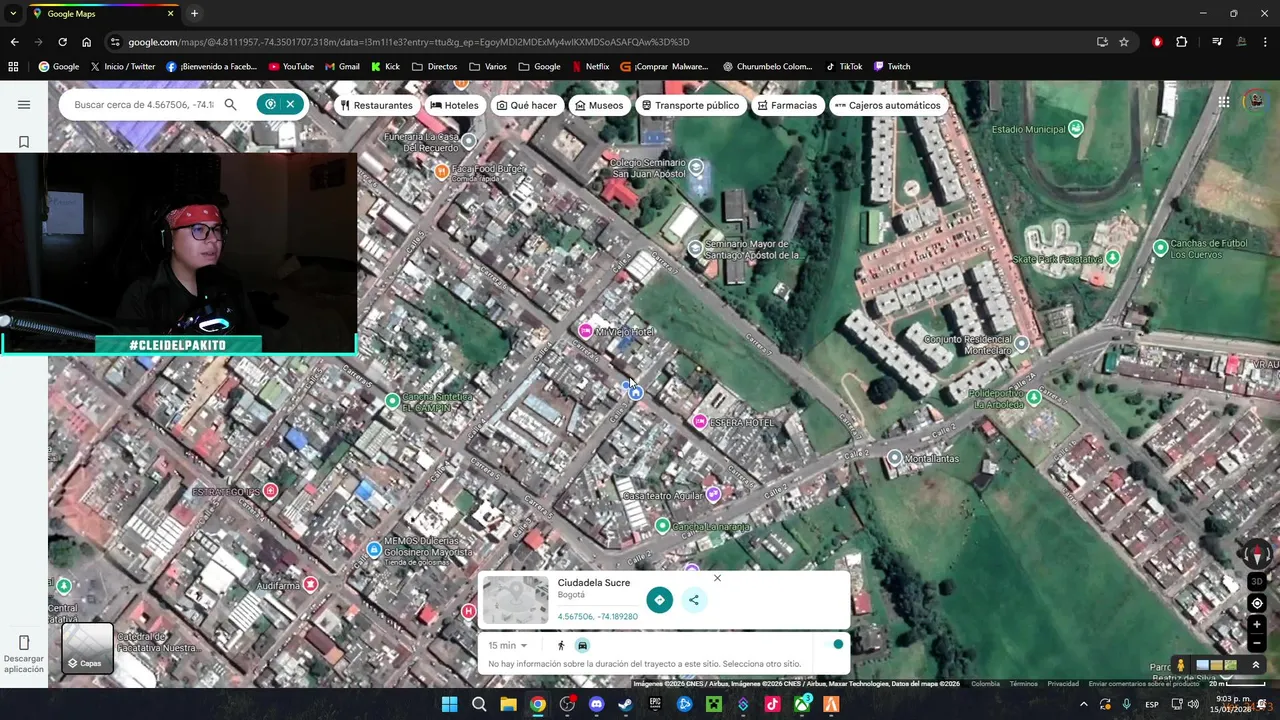Close the Ciudadela Sucre card
This screenshot has width=1280, height=720.
click(x=717, y=578)
